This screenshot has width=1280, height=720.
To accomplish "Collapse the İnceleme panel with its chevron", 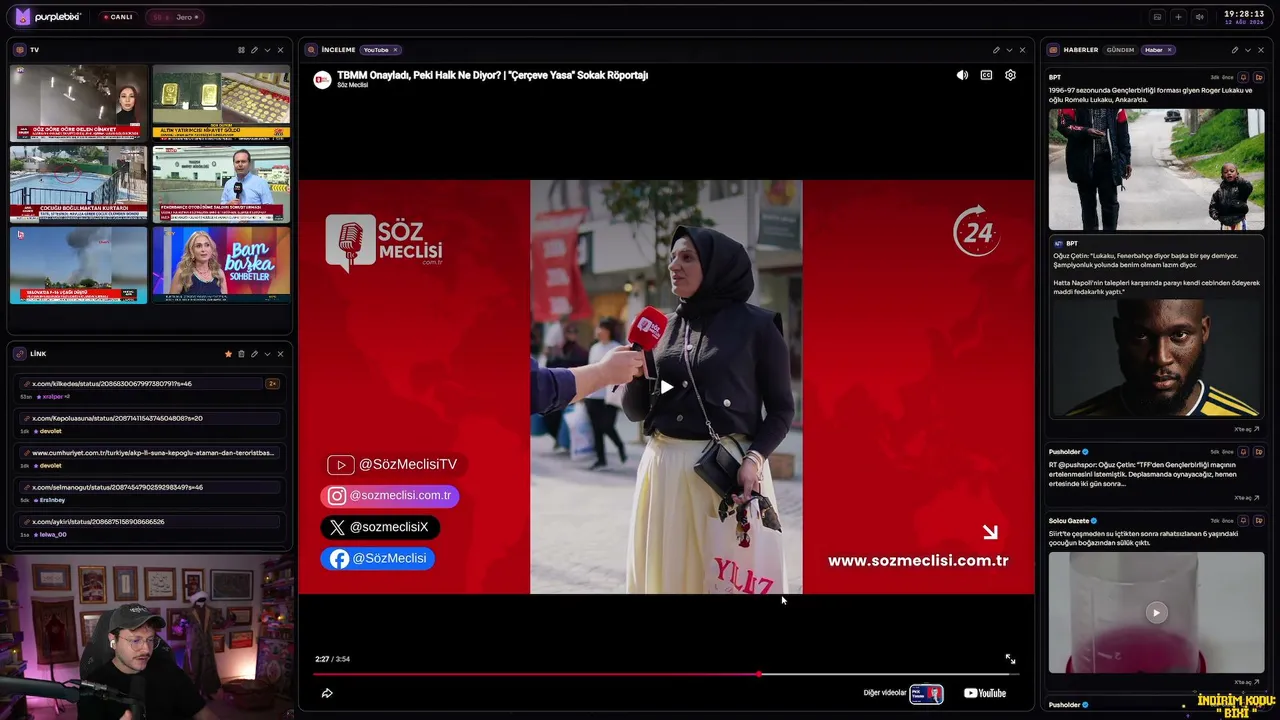I will [1009, 50].
